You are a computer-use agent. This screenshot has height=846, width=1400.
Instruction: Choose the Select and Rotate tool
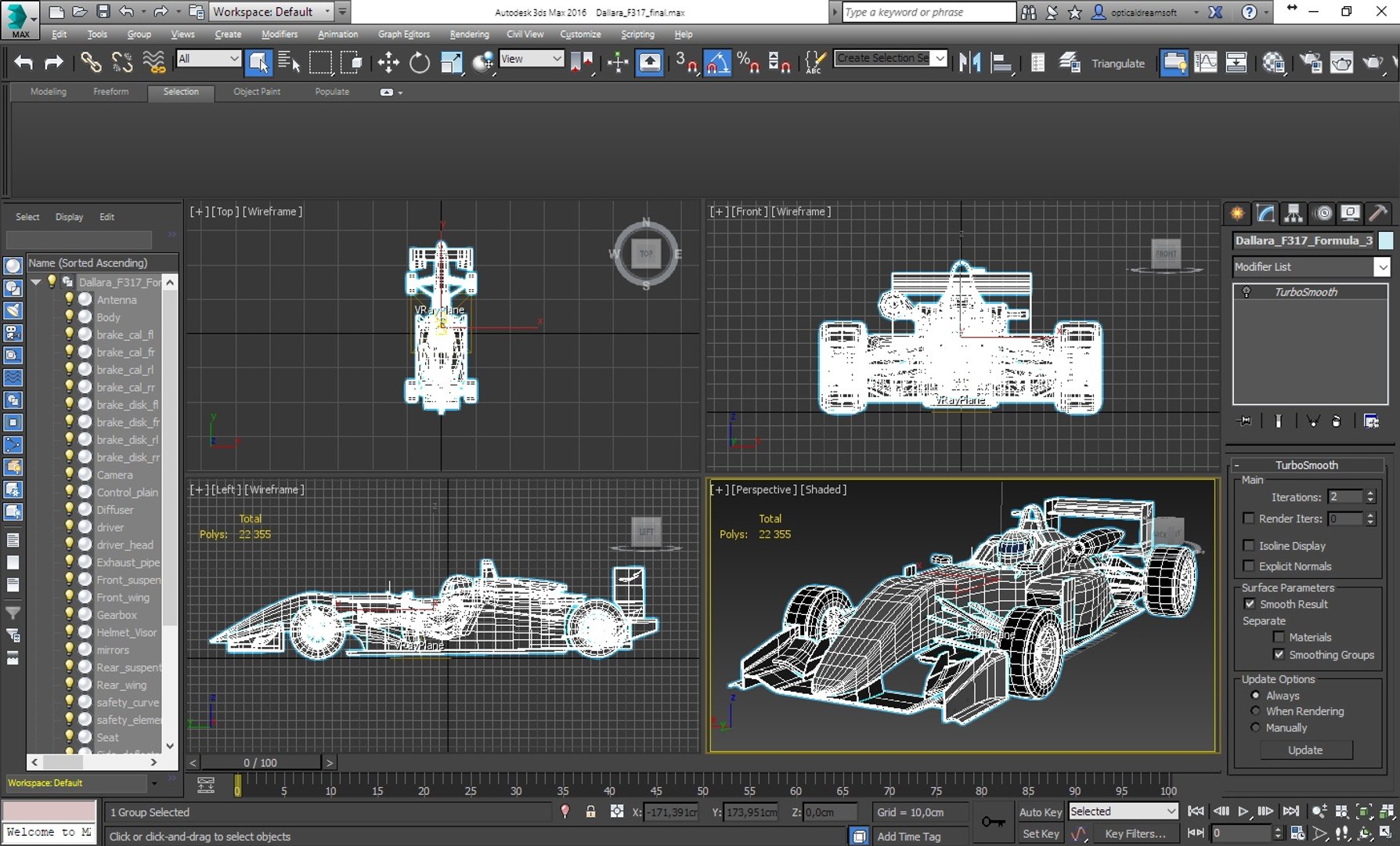tap(420, 63)
